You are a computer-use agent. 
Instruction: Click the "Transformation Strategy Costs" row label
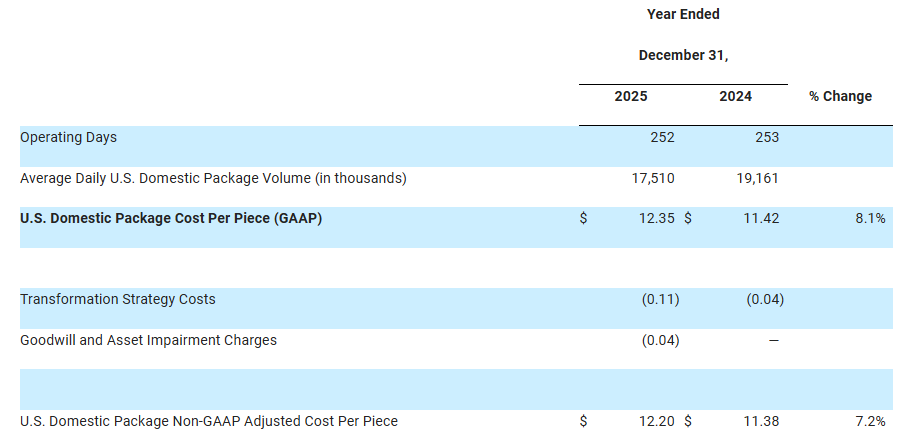(118, 299)
